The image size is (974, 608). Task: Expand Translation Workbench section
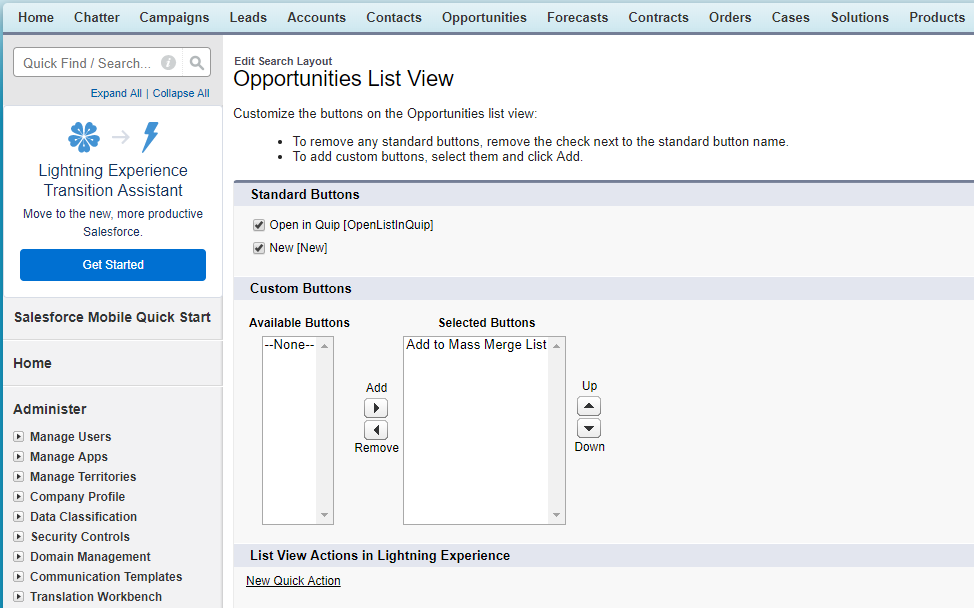[19, 597]
